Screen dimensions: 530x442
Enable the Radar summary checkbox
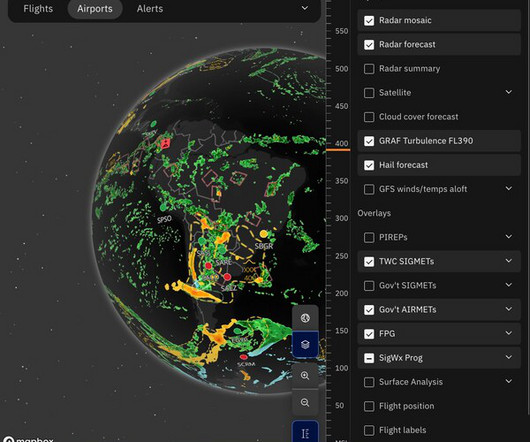tap(369, 69)
